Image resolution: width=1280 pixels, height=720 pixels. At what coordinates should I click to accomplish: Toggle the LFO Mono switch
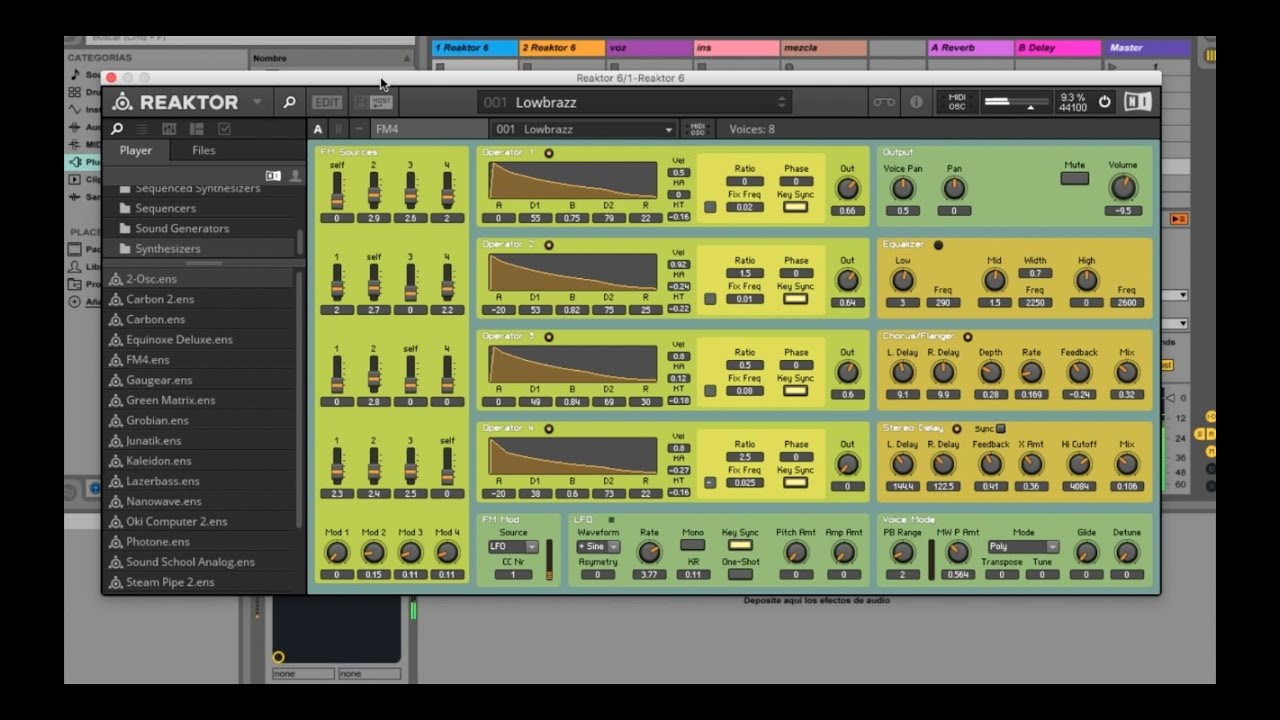[692, 545]
